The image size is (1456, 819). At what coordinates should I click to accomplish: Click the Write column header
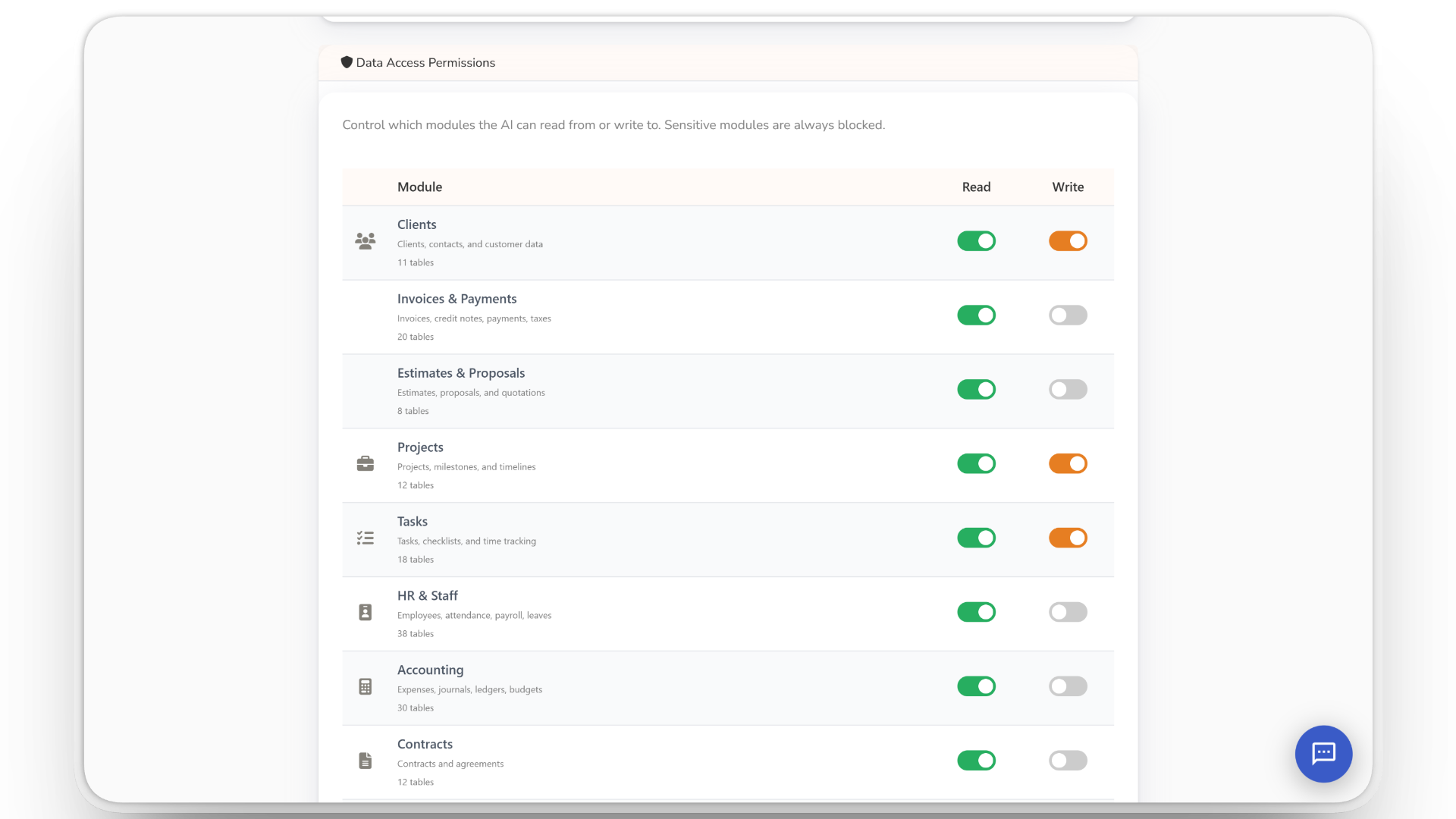coord(1068,187)
